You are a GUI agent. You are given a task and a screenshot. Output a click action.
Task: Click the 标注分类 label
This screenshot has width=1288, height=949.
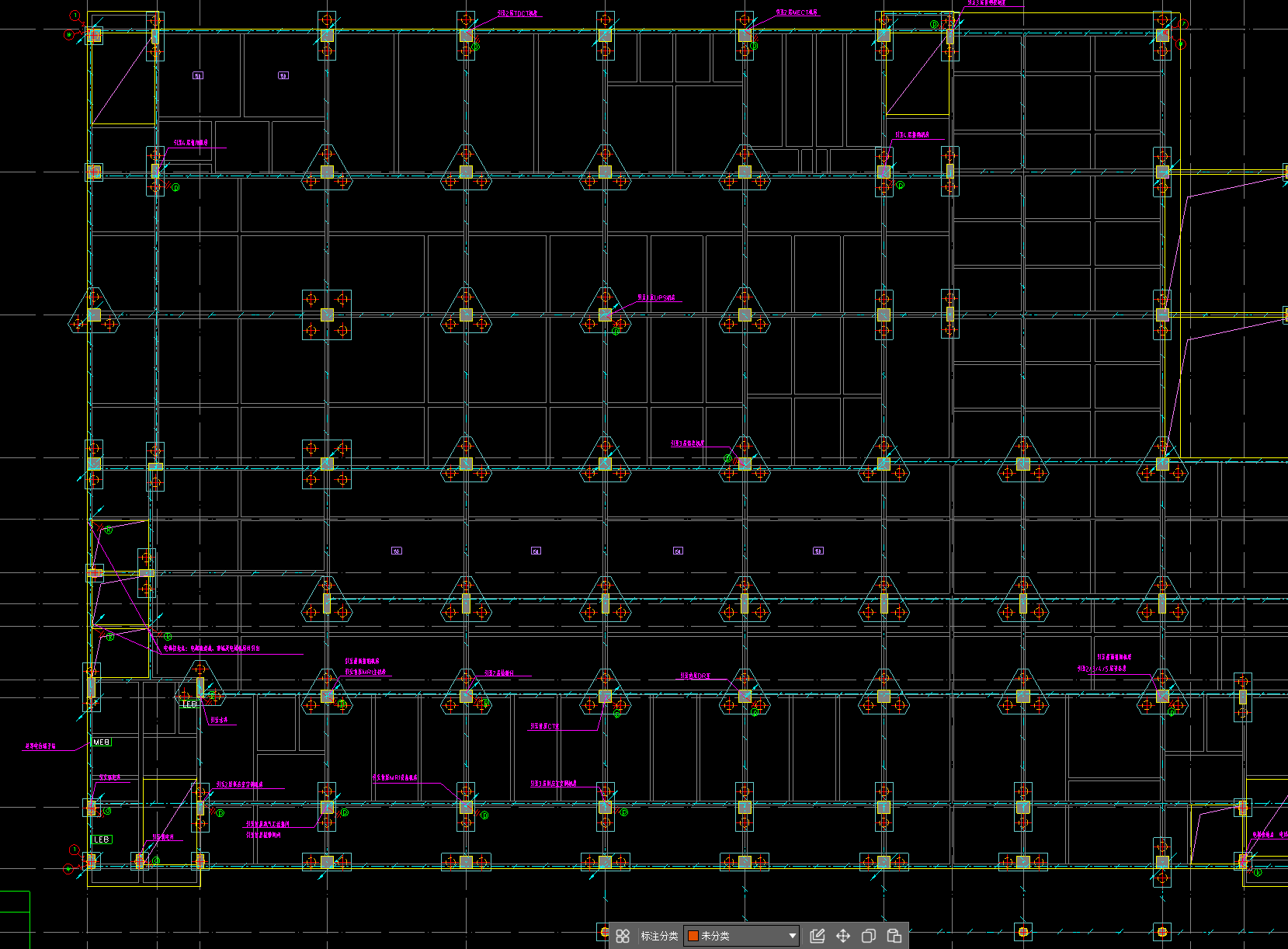click(659, 936)
